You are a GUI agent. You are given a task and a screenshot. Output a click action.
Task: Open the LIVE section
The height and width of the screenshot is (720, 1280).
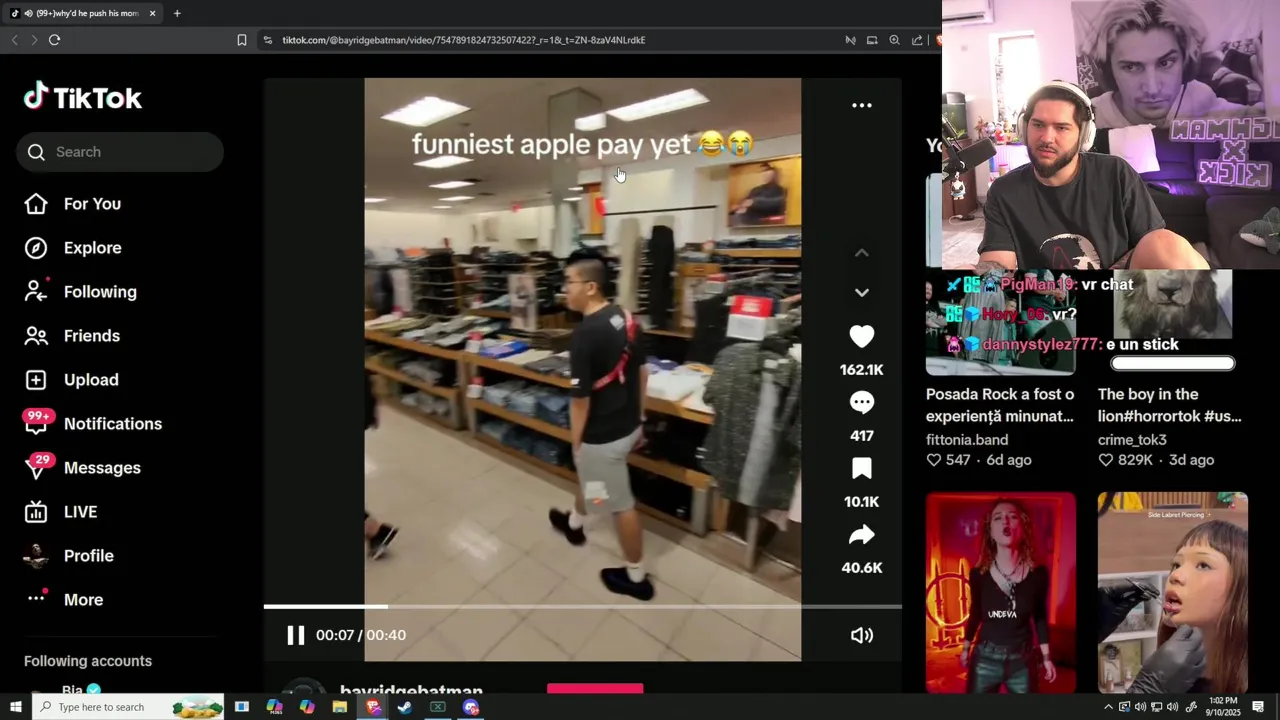80,512
